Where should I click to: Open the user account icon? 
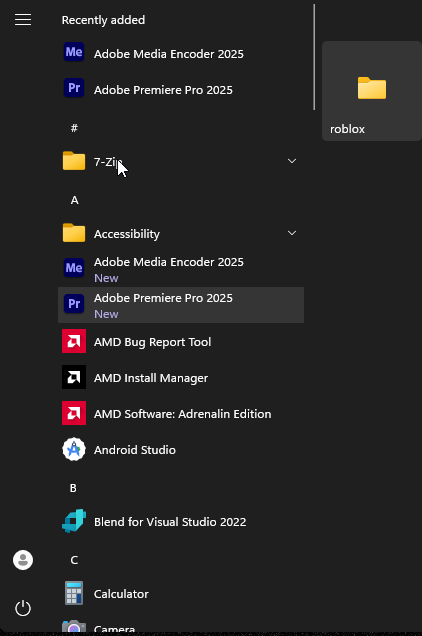point(23,560)
